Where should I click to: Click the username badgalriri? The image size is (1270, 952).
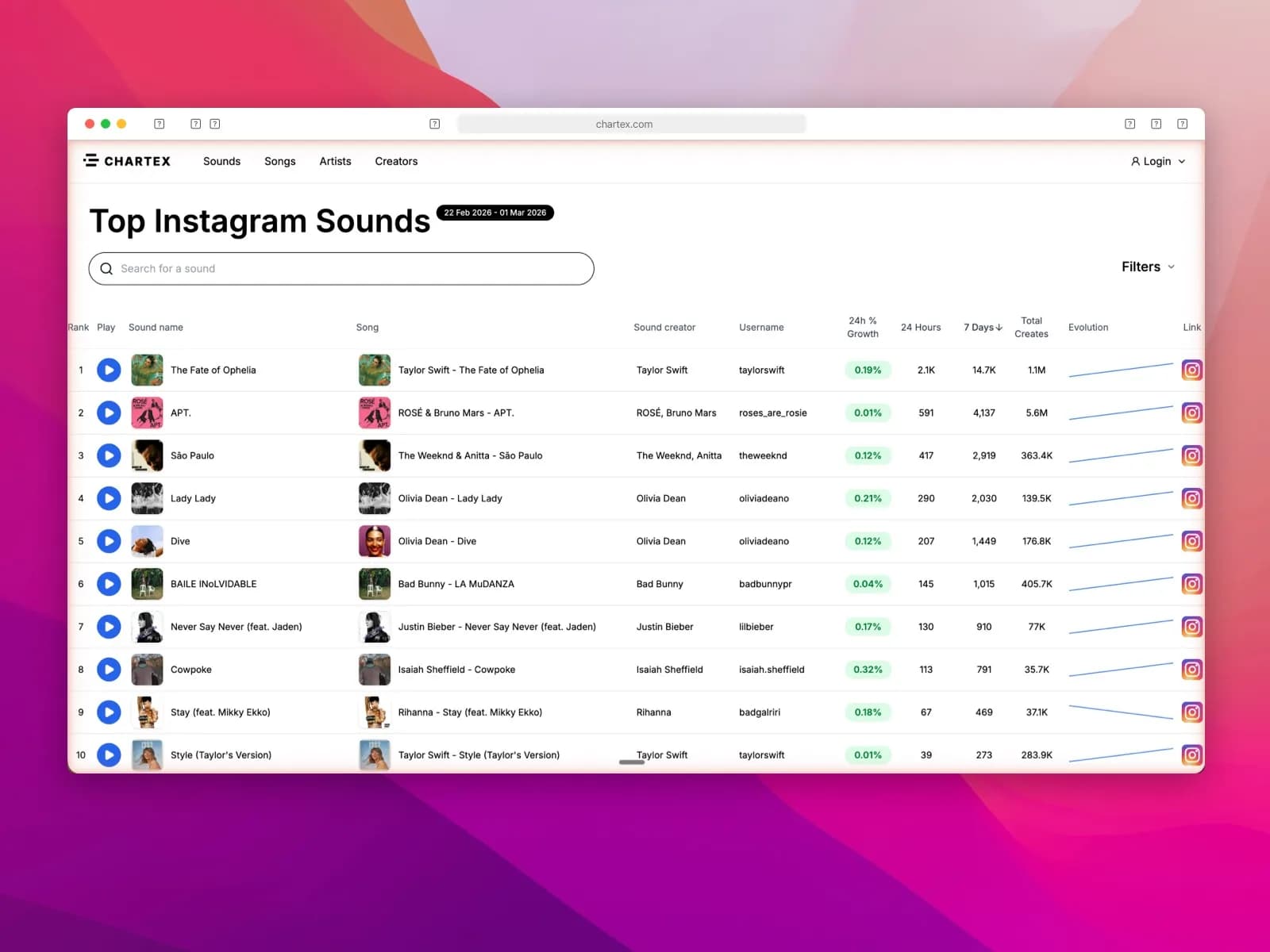tap(760, 712)
